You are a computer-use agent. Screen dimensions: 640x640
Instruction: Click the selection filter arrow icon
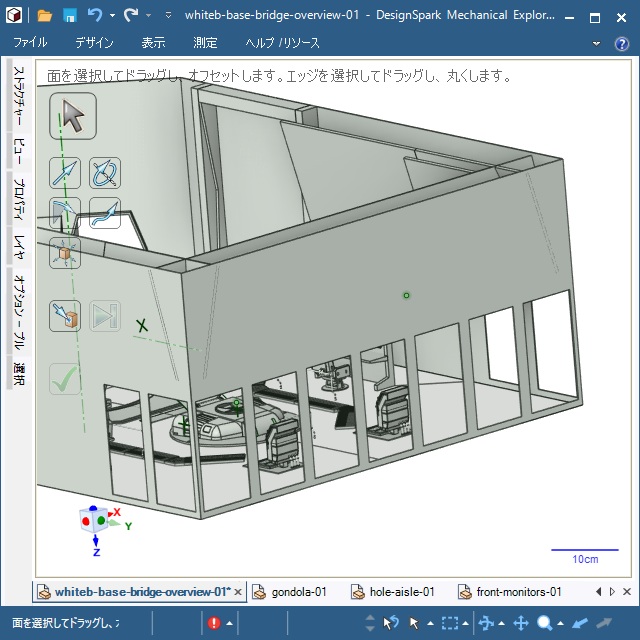[414, 623]
